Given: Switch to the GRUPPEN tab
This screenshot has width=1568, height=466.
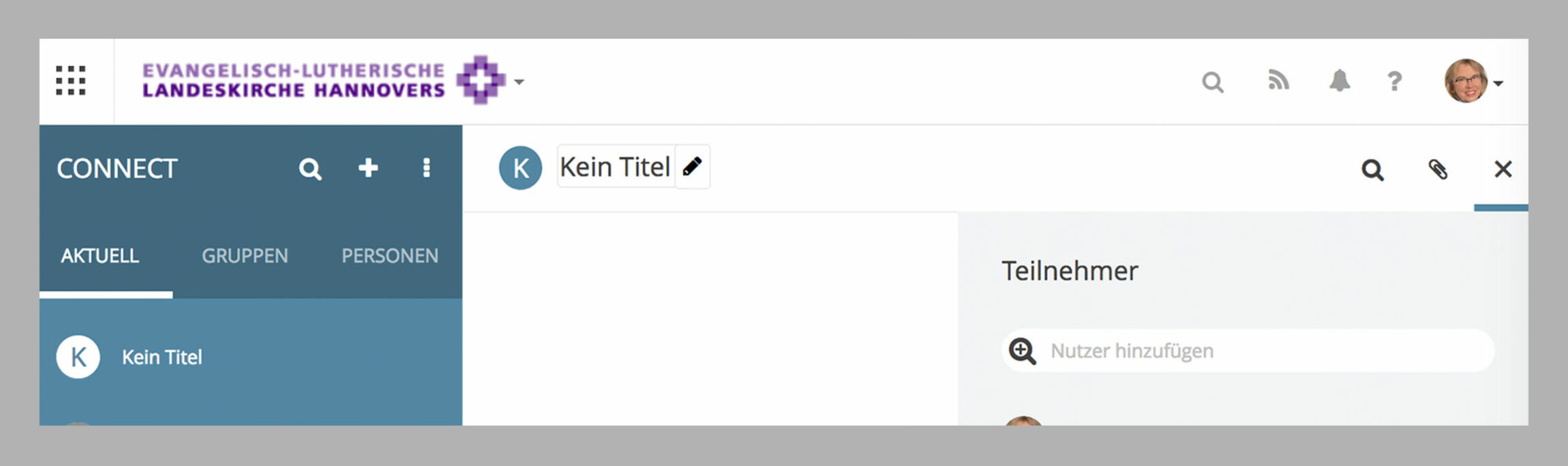Looking at the screenshot, I should pos(245,256).
